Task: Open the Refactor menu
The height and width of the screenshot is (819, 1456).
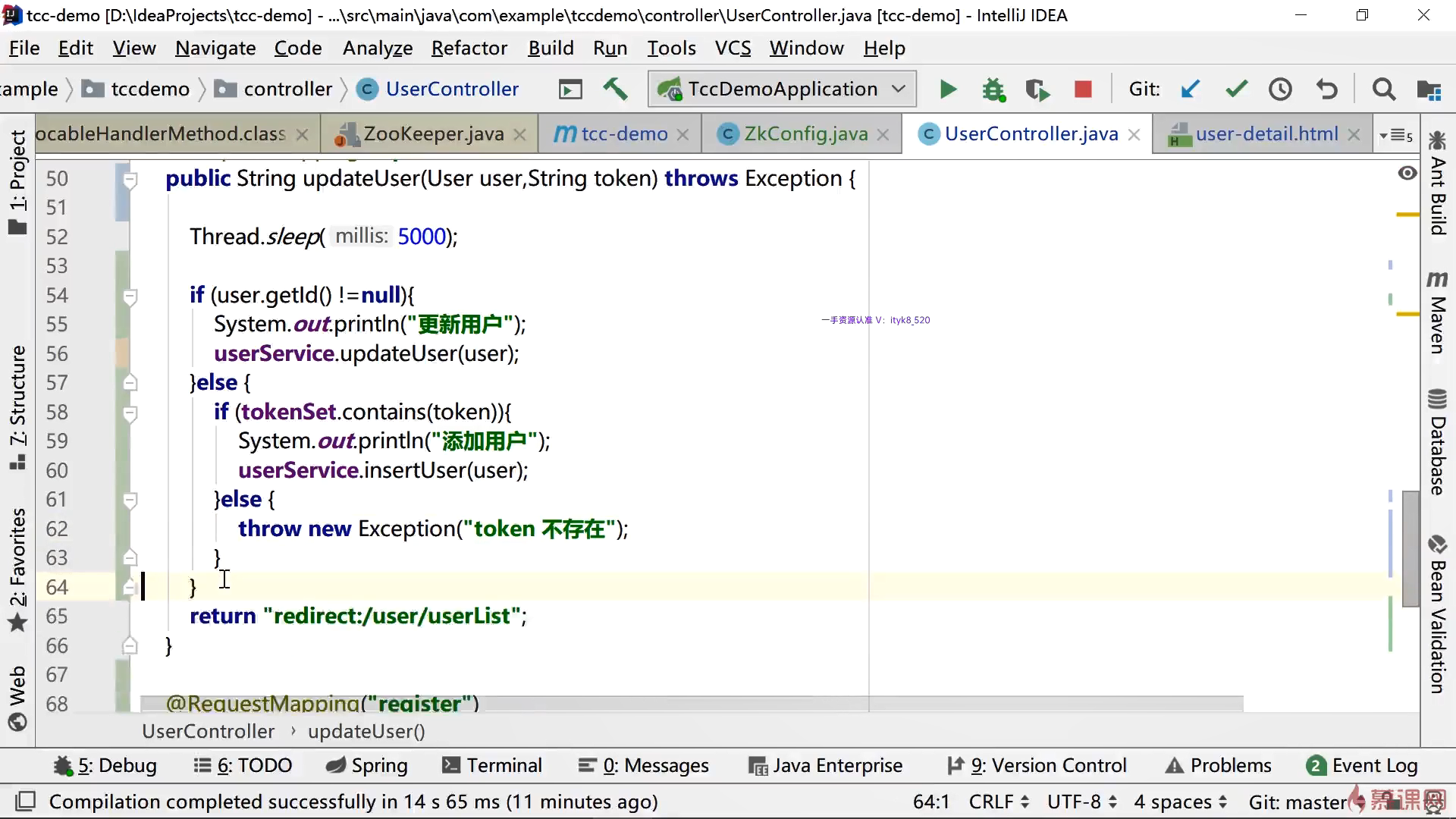Action: pyautogui.click(x=469, y=48)
